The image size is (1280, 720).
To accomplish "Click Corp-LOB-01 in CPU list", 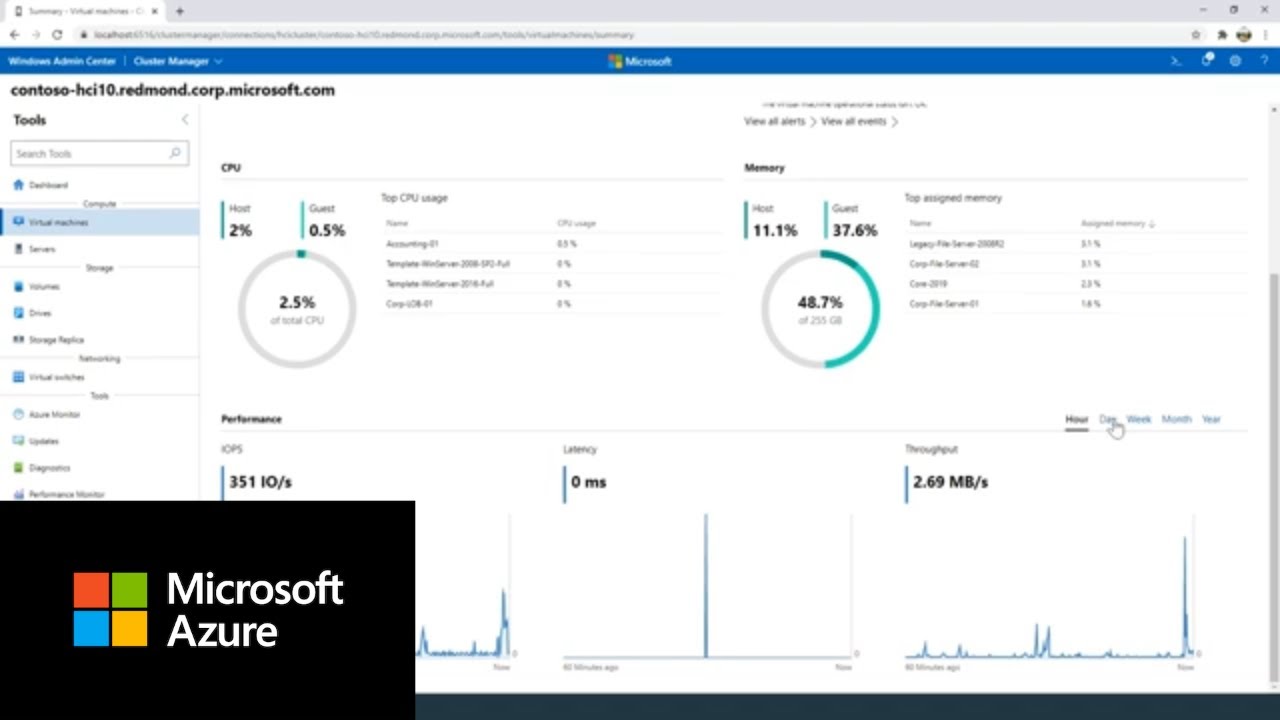I will click(409, 304).
